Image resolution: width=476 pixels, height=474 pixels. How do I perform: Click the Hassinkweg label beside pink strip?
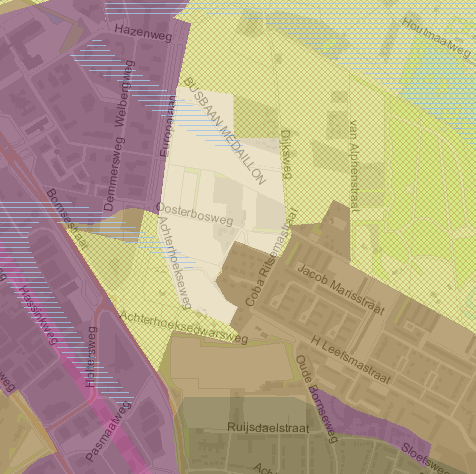pos(38,315)
